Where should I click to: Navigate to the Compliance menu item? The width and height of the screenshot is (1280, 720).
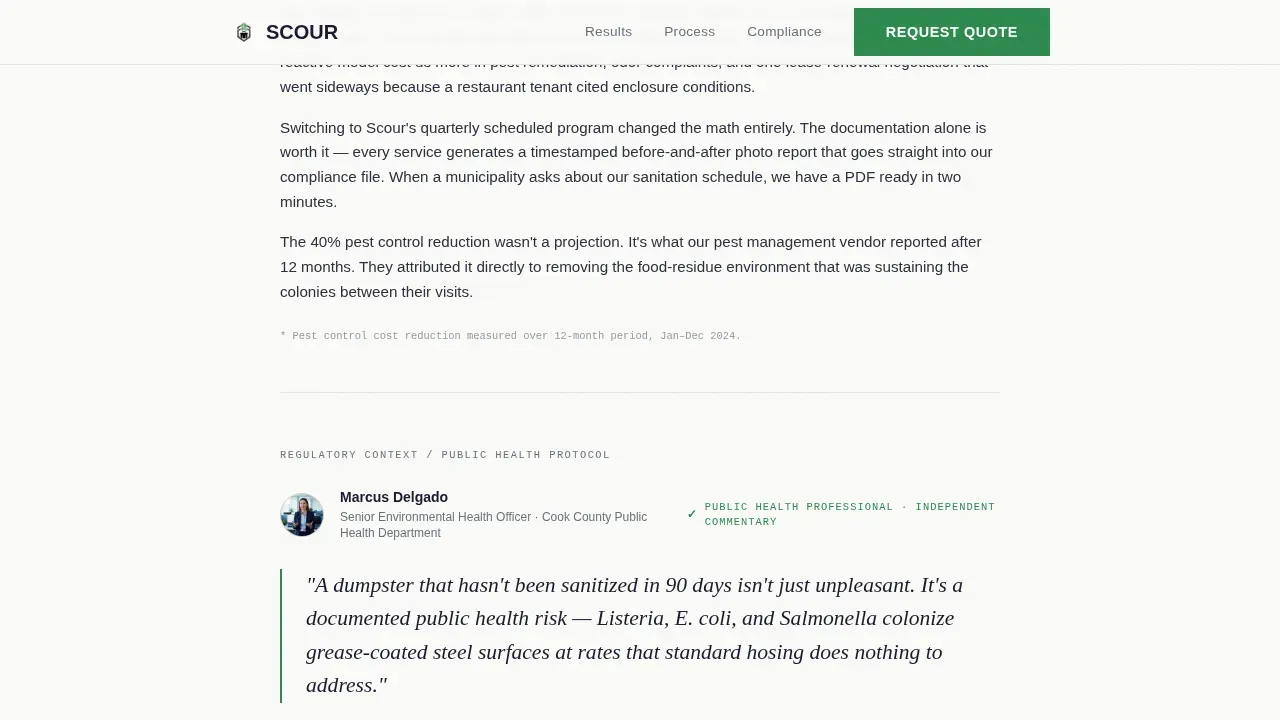pos(784,32)
